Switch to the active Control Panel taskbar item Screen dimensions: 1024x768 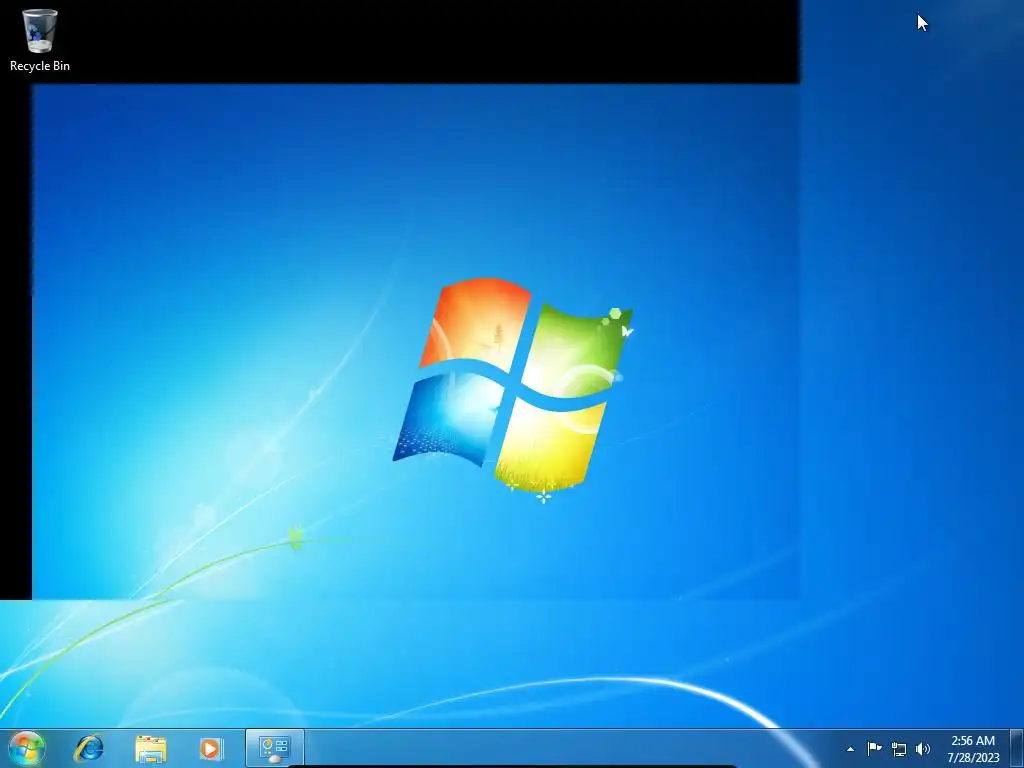[x=274, y=748]
